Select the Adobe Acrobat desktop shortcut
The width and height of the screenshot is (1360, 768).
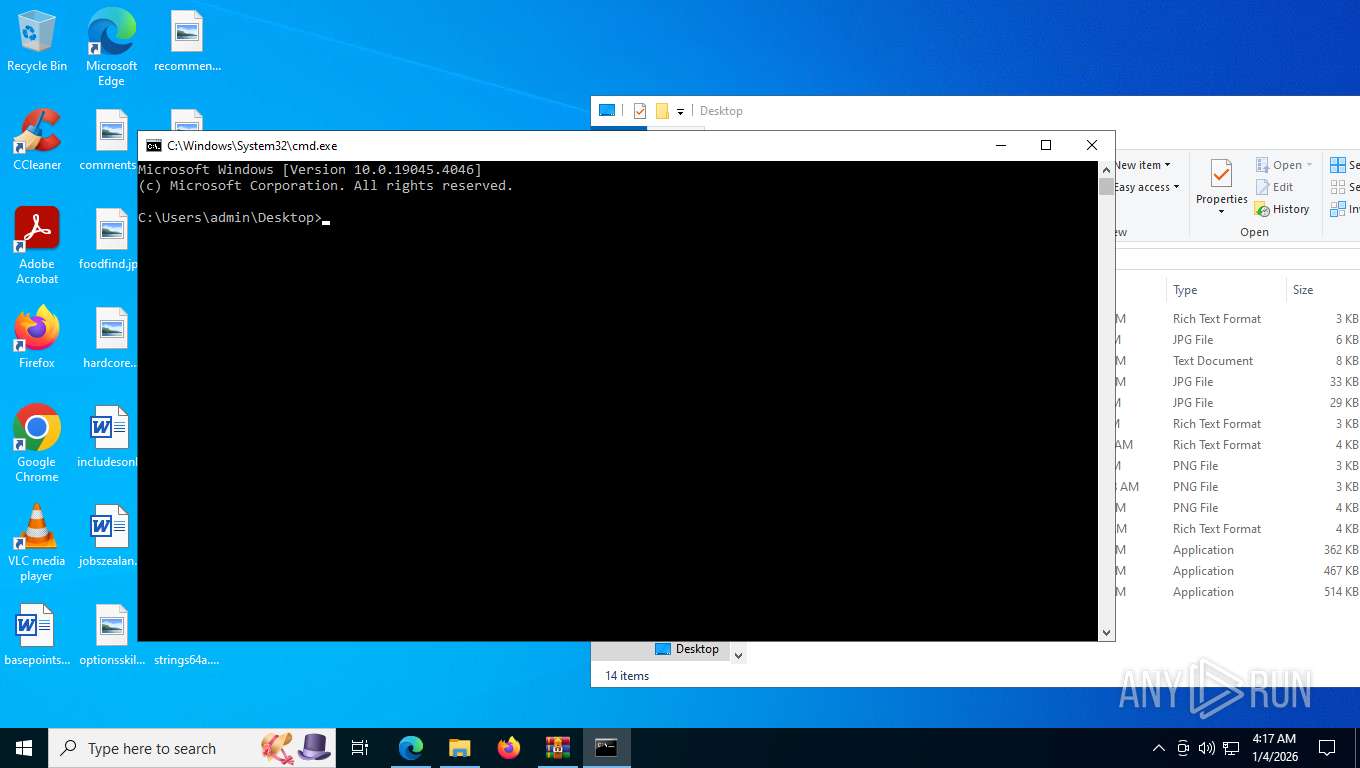point(37,246)
